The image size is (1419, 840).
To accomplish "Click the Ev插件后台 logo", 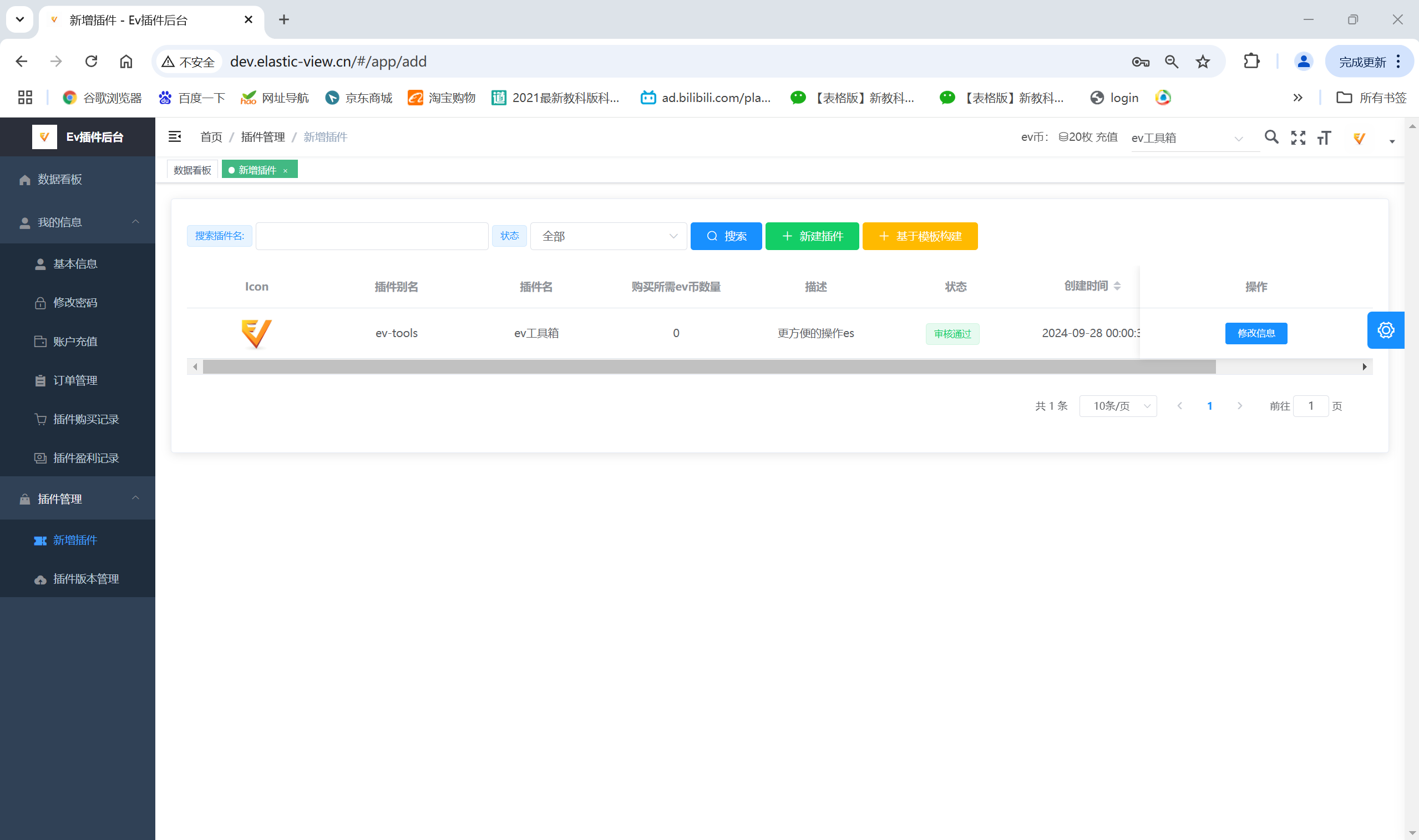I will (x=78, y=137).
